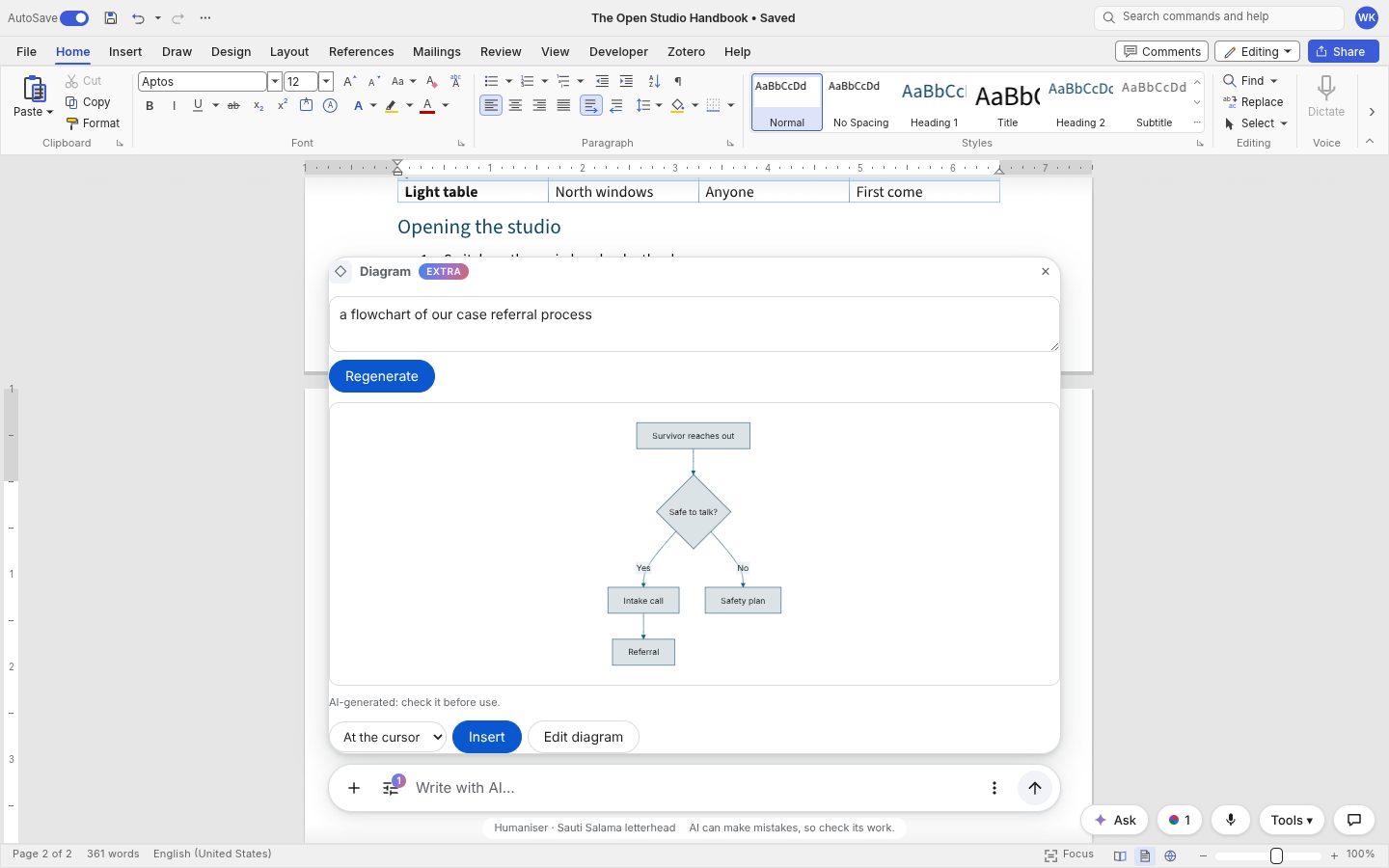Sort the selected text

(x=654, y=81)
